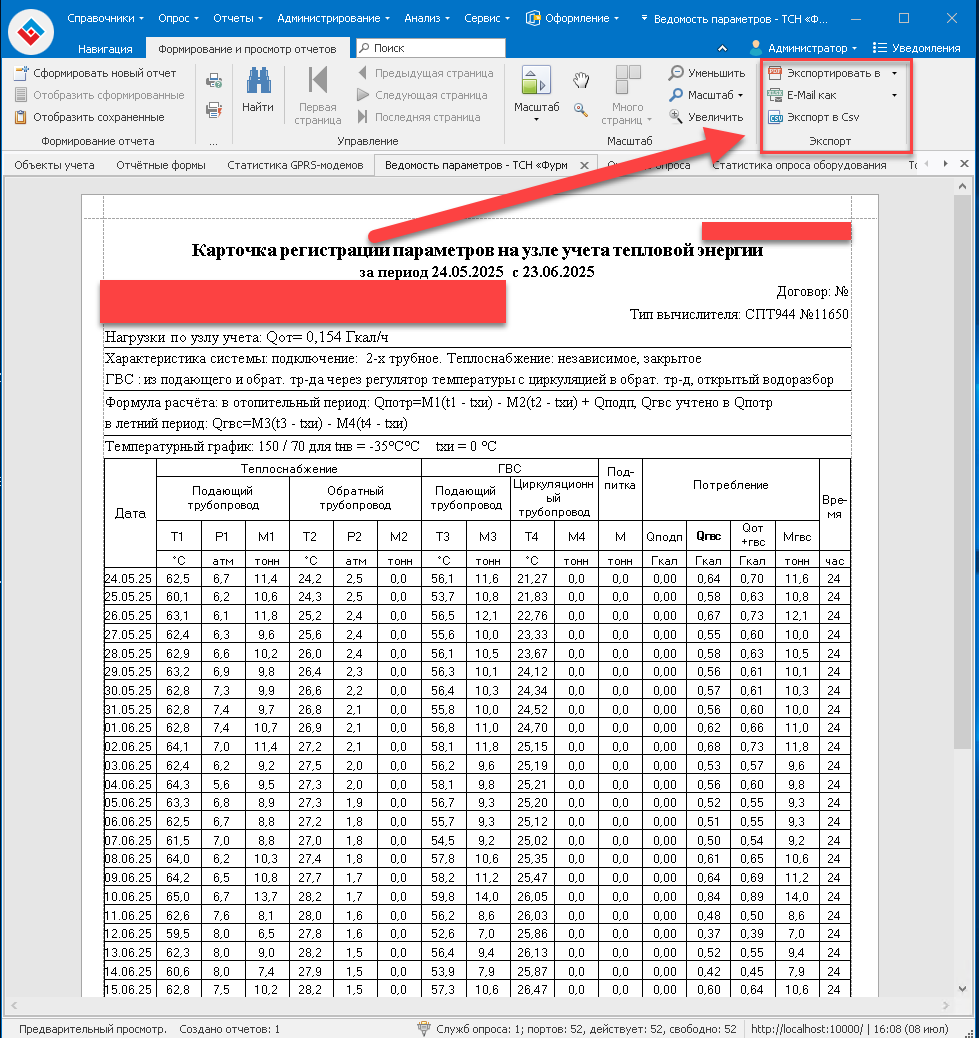The width and height of the screenshot is (979, 1038).
Task: Click the Потребление table header
Action: point(730,485)
